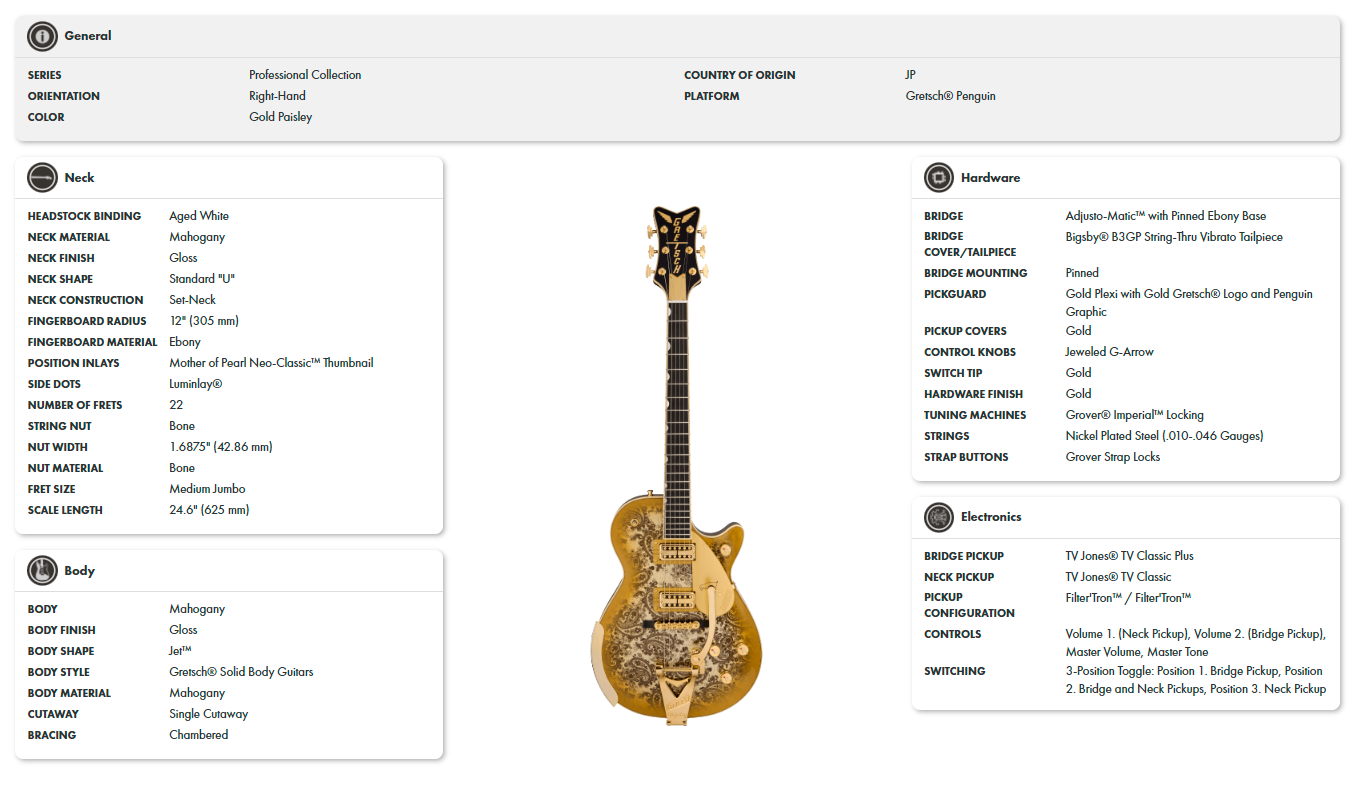Click the Jeweled G-Arrow control knobs value
The width and height of the screenshot is (1356, 791).
click(x=1109, y=352)
